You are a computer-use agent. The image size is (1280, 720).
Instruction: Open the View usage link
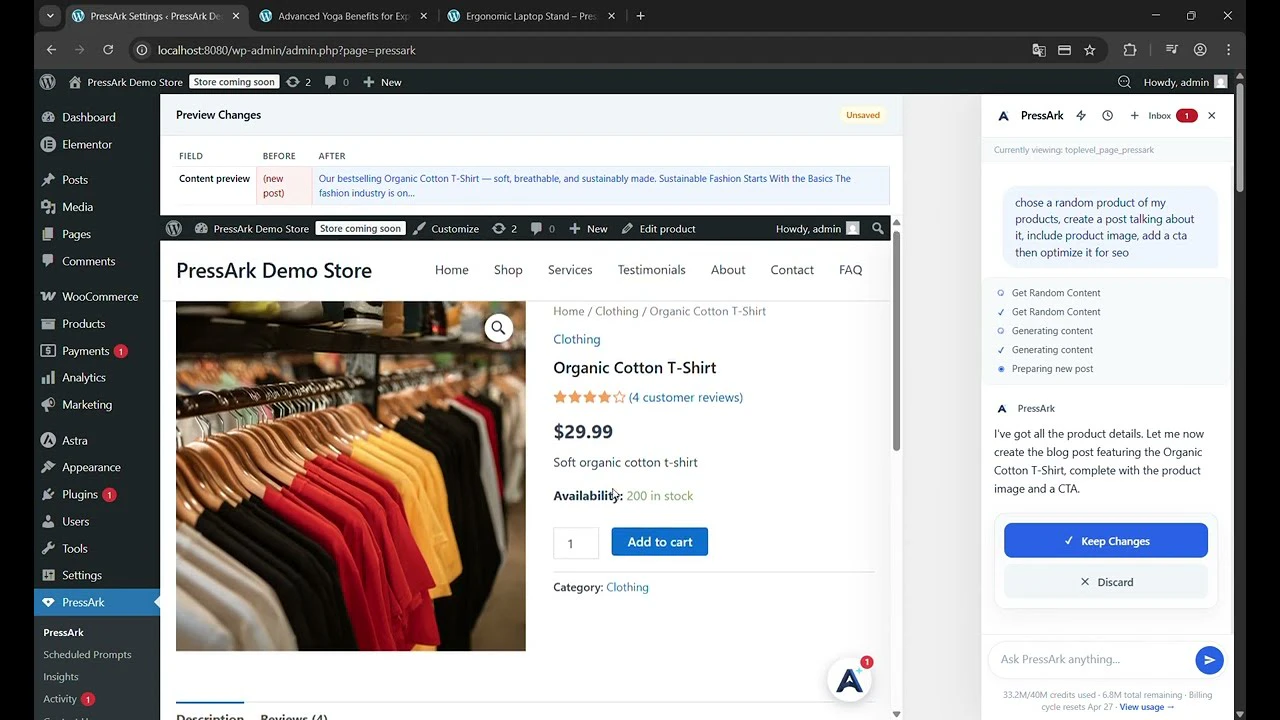(1147, 707)
